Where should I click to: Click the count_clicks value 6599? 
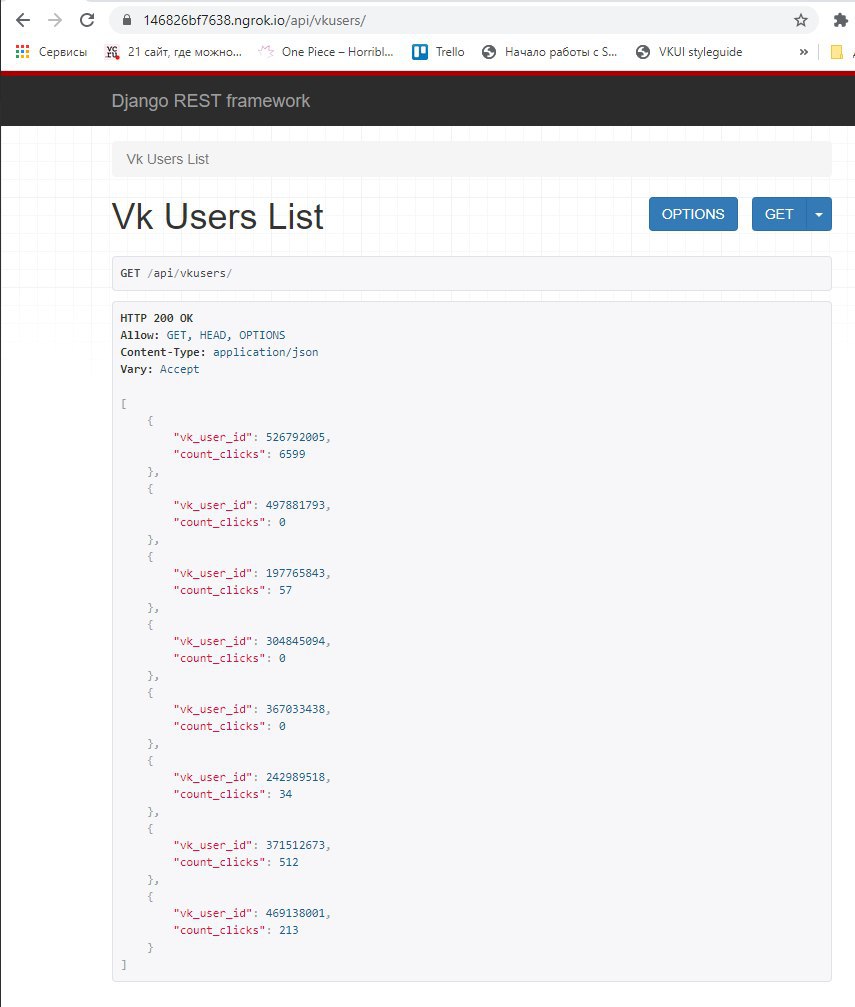pyautogui.click(x=292, y=454)
